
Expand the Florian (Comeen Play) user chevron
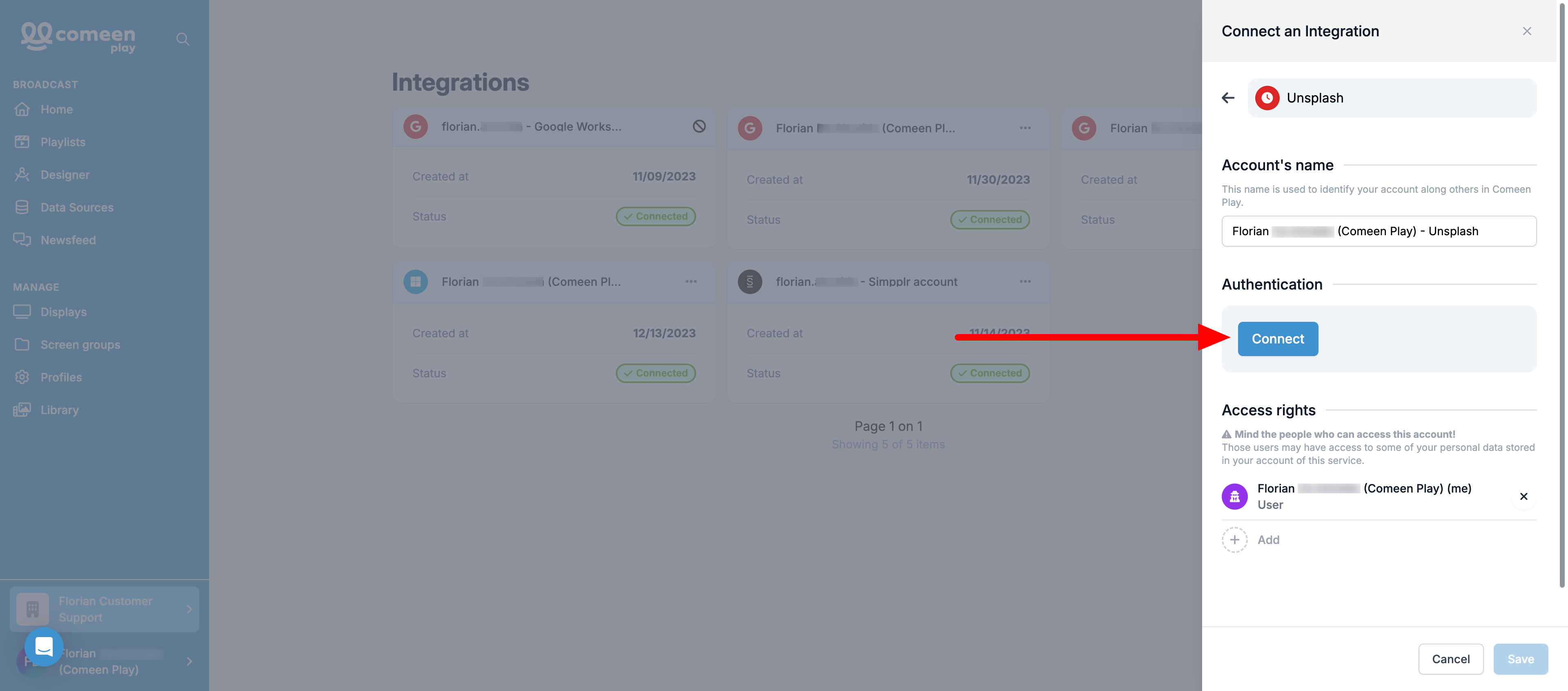click(x=189, y=662)
